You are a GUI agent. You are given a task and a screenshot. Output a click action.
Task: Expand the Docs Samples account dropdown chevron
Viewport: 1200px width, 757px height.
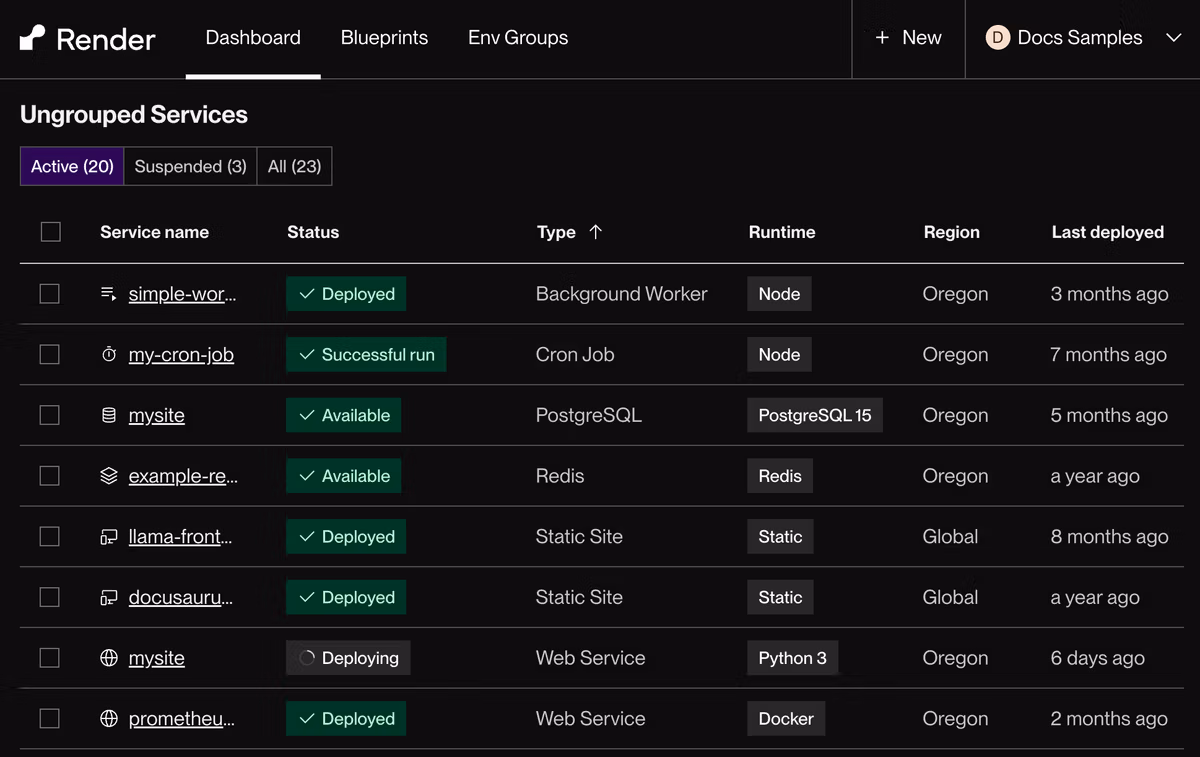click(1174, 38)
